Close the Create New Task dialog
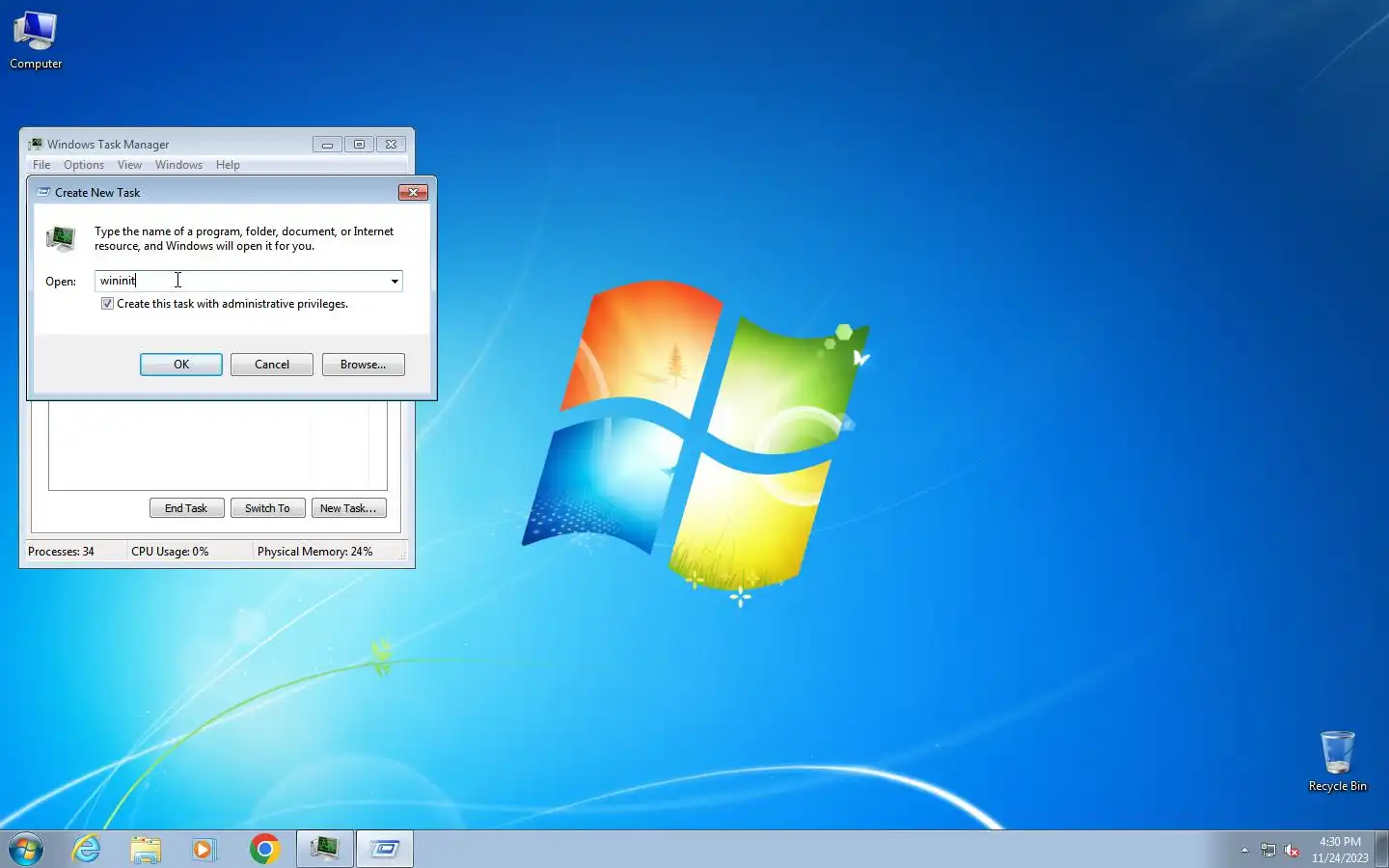This screenshot has height=868, width=1389. tap(413, 192)
